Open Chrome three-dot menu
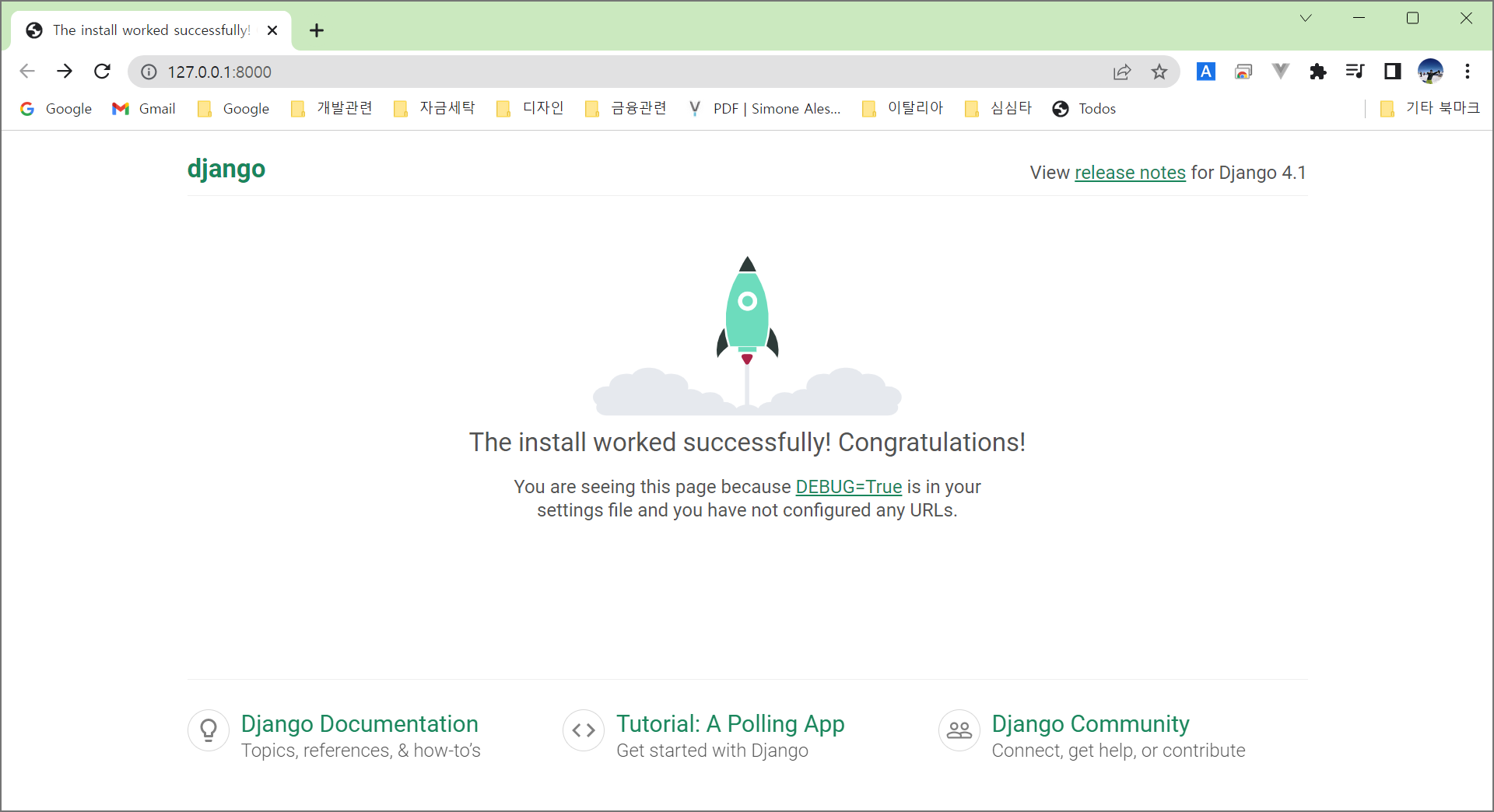 click(1468, 72)
